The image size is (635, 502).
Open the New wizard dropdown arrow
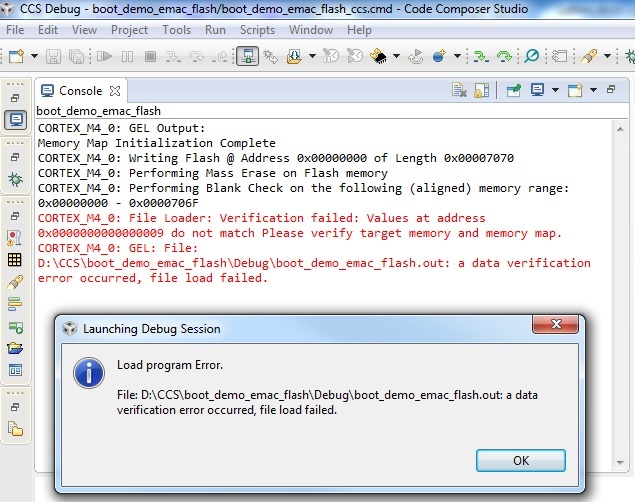coord(34,56)
